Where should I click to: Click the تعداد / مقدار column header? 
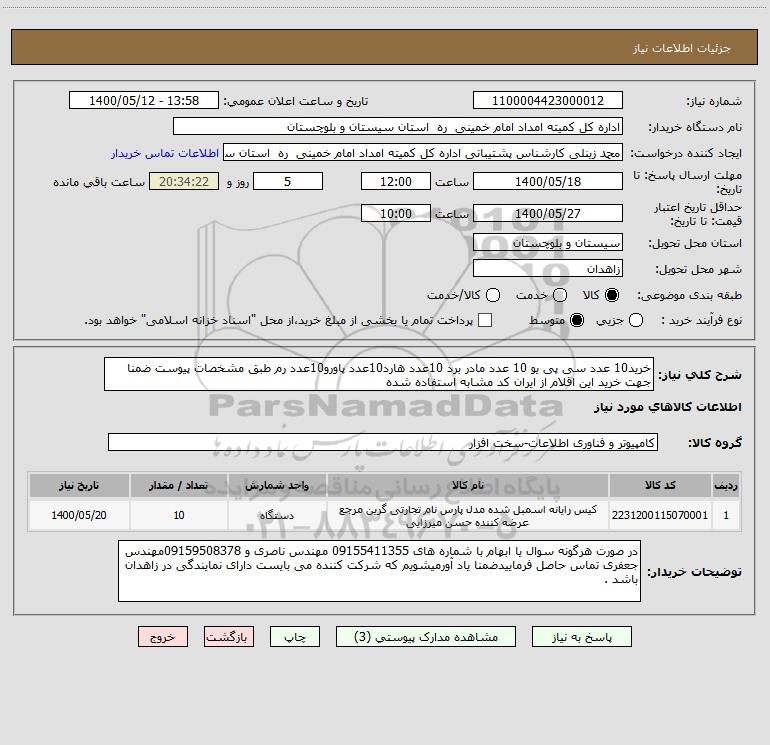tap(179, 486)
